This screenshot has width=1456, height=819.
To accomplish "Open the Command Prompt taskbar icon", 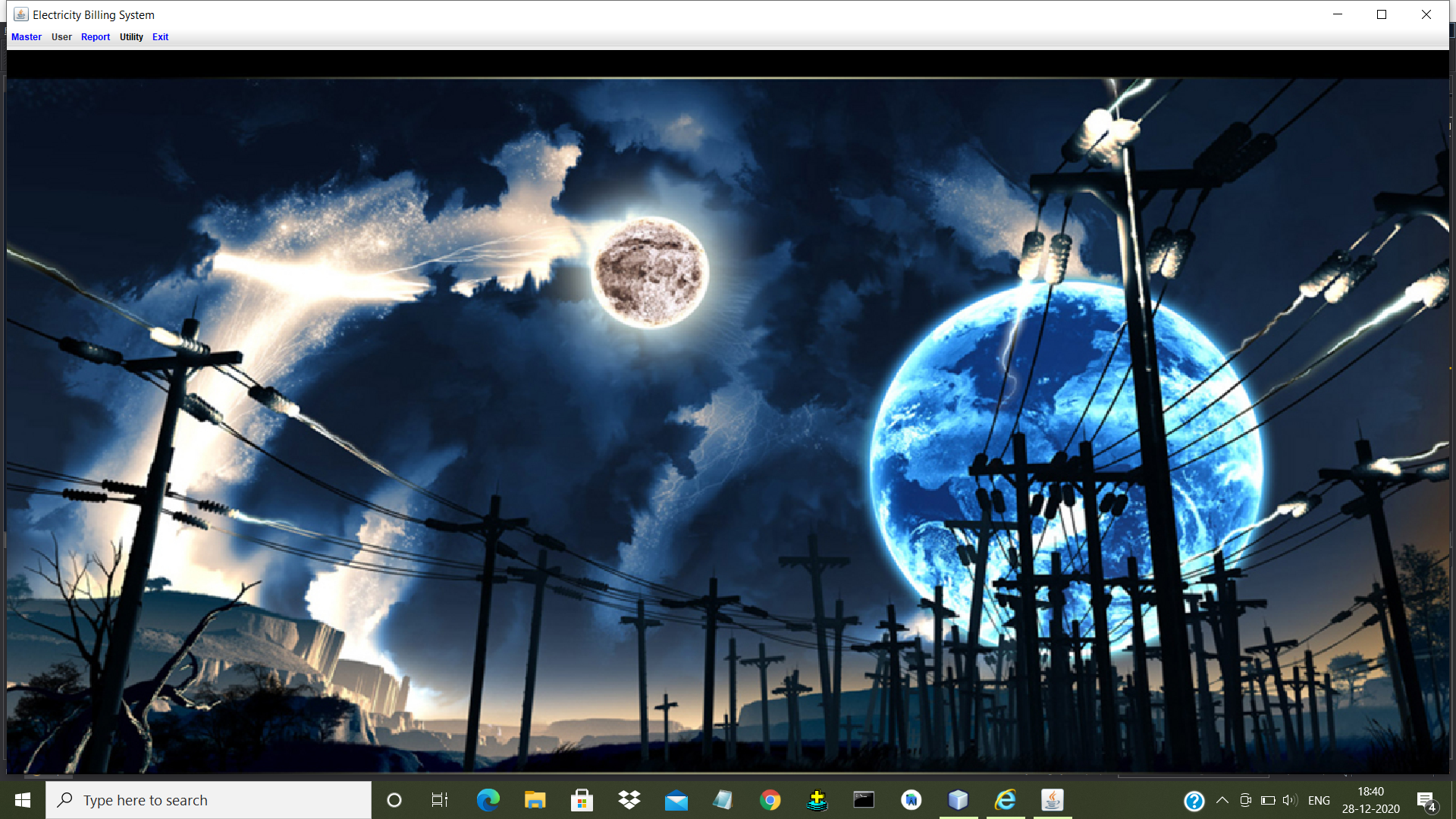I will [x=864, y=800].
